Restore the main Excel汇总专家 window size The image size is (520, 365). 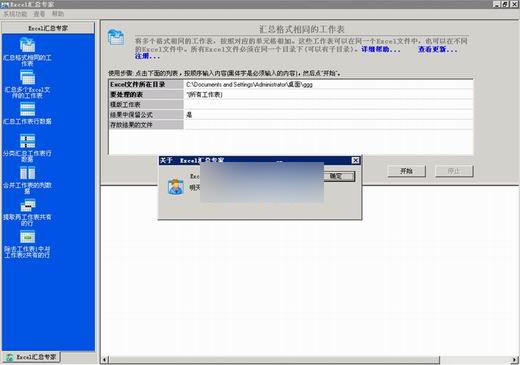tap(506, 4)
